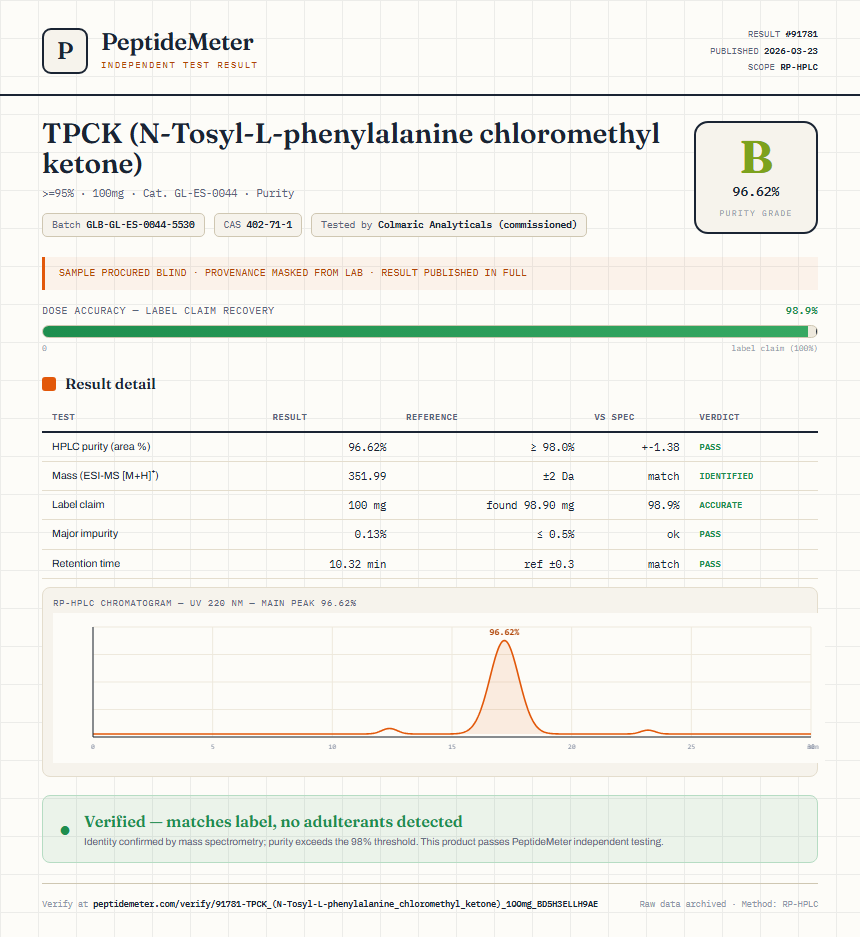Screen dimensions: 860x937
Task: Select the Label claim row label
Action: tap(78, 504)
